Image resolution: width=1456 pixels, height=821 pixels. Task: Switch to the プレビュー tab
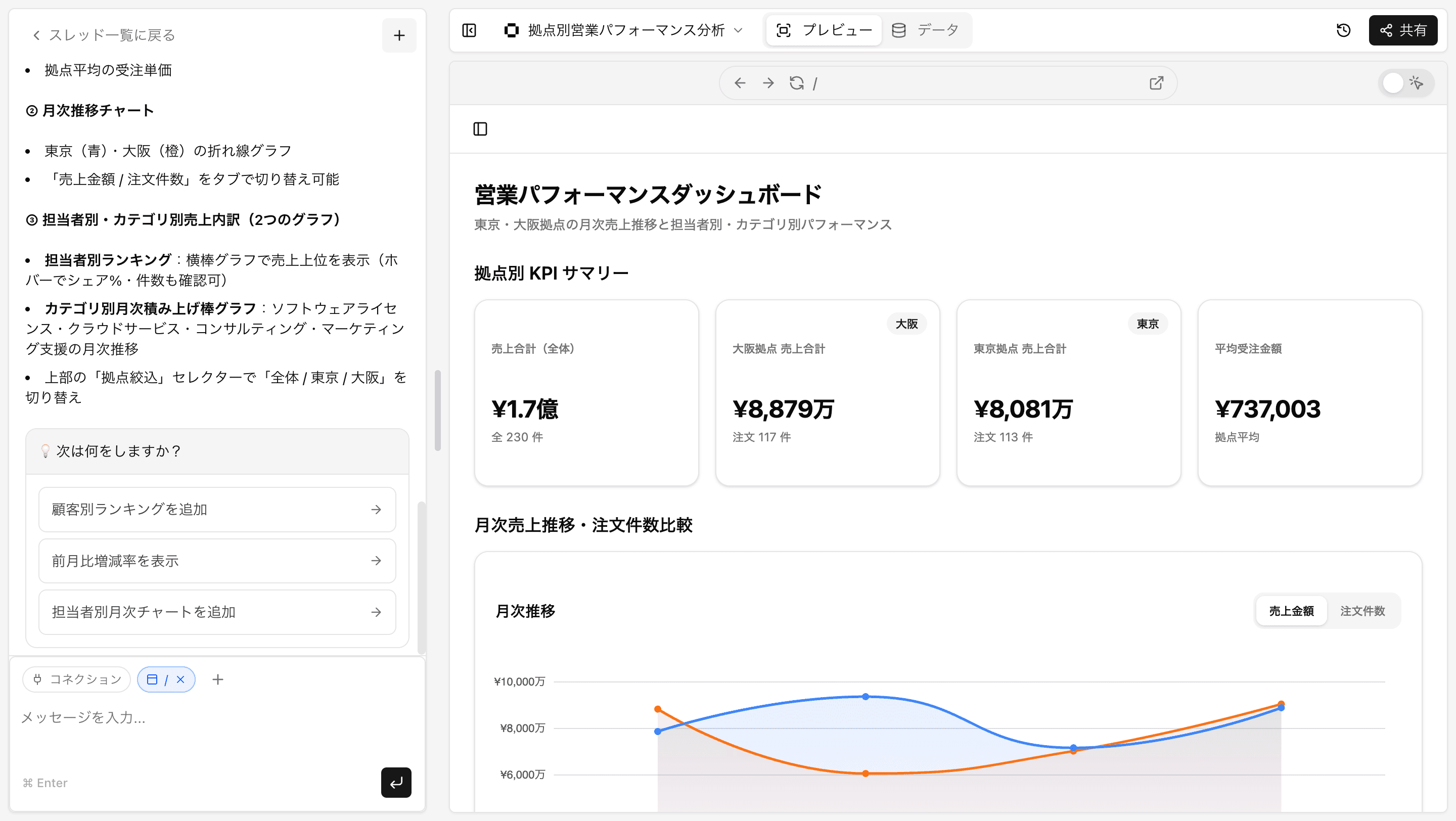tap(823, 30)
